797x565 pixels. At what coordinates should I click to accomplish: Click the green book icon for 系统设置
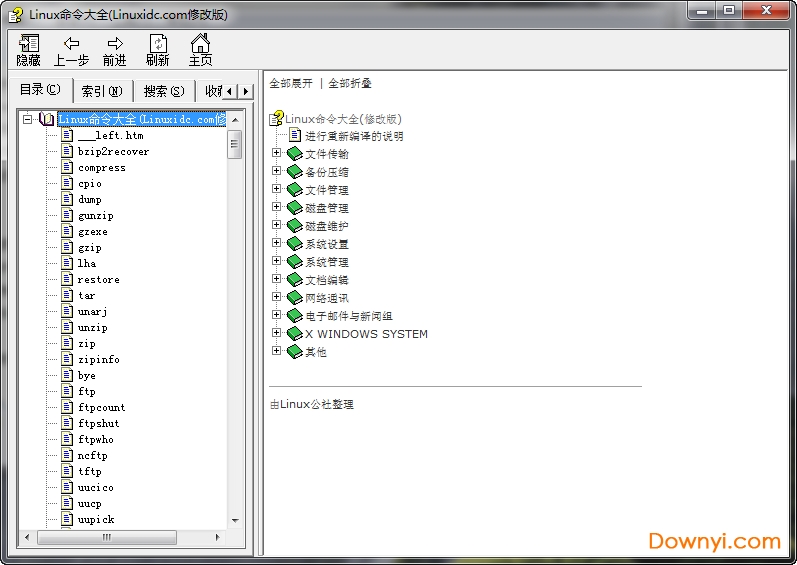(x=294, y=244)
